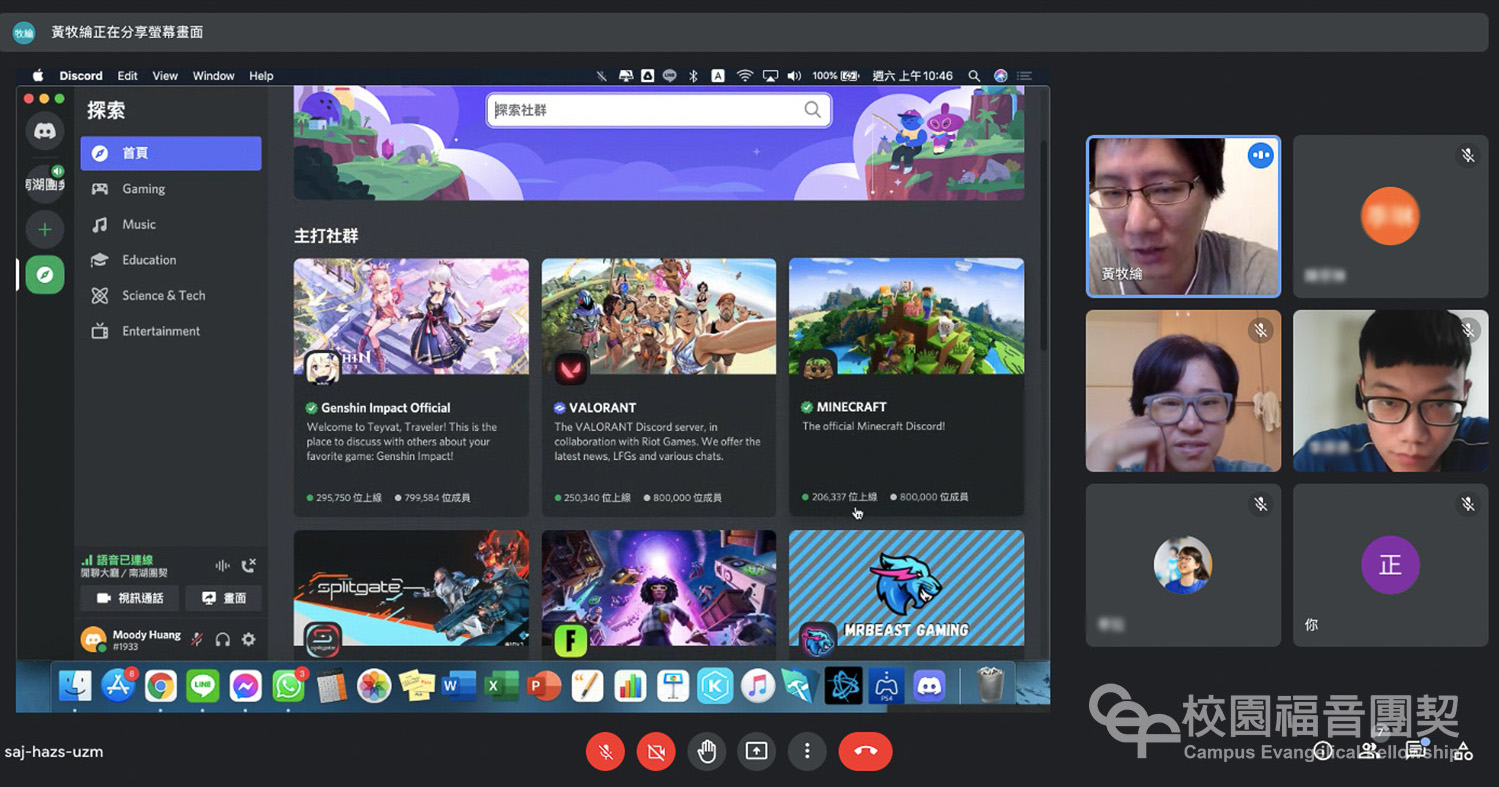Leave call with red hang-up button
Screen dimensions: 1499x787
click(x=866, y=751)
